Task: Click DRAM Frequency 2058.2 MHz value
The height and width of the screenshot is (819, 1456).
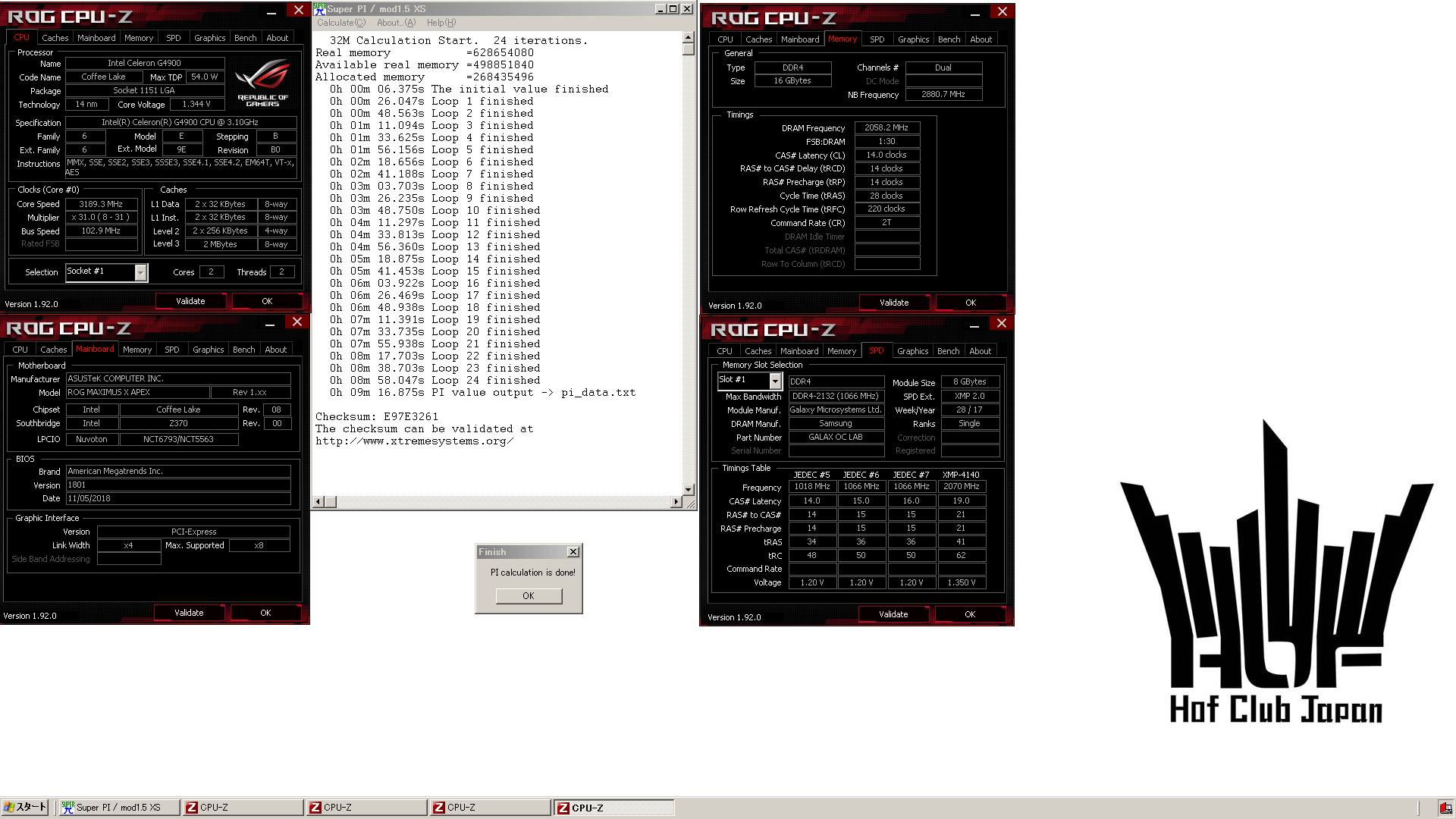Action: 886,127
